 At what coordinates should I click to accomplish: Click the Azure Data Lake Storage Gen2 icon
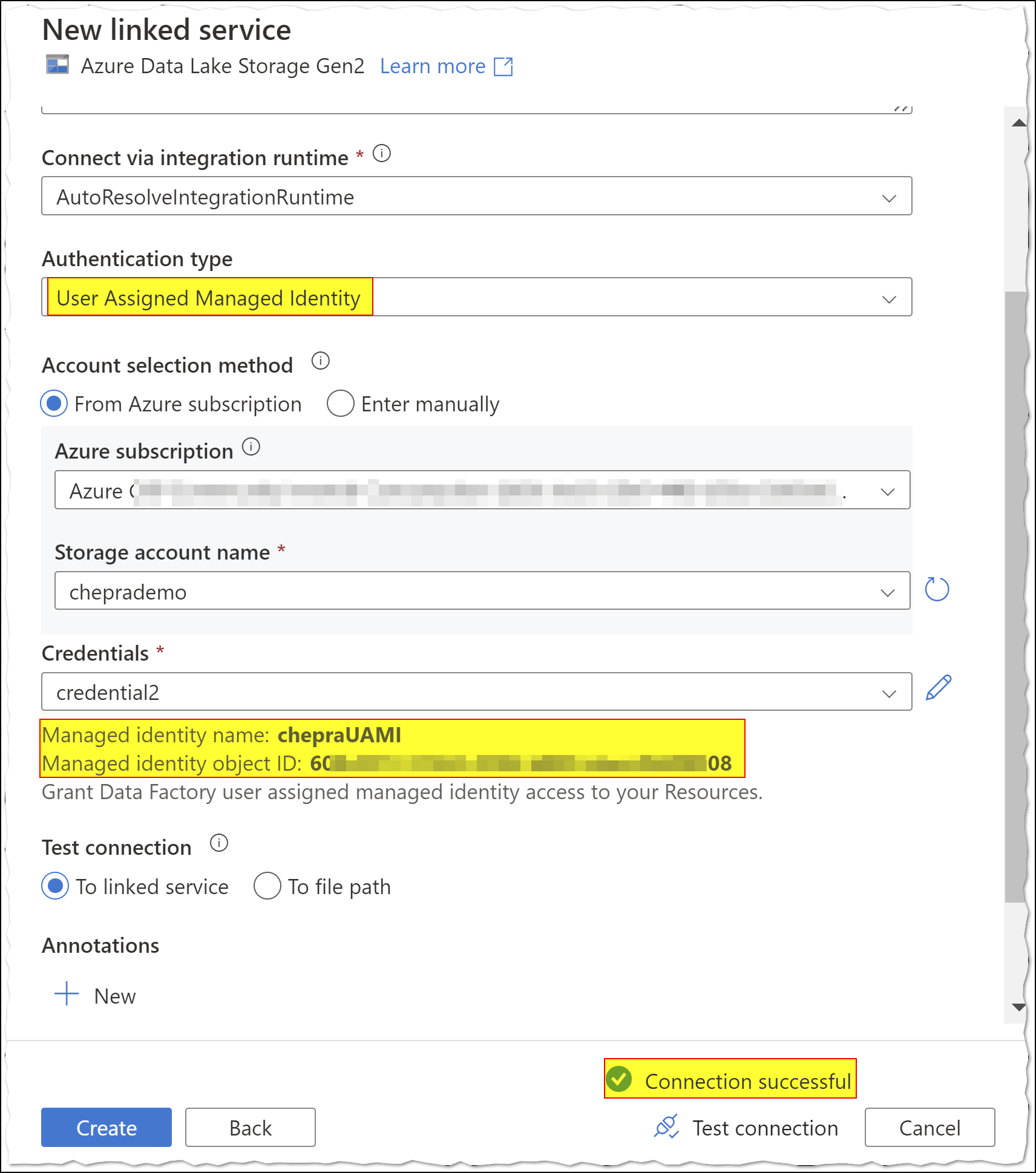click(x=57, y=65)
